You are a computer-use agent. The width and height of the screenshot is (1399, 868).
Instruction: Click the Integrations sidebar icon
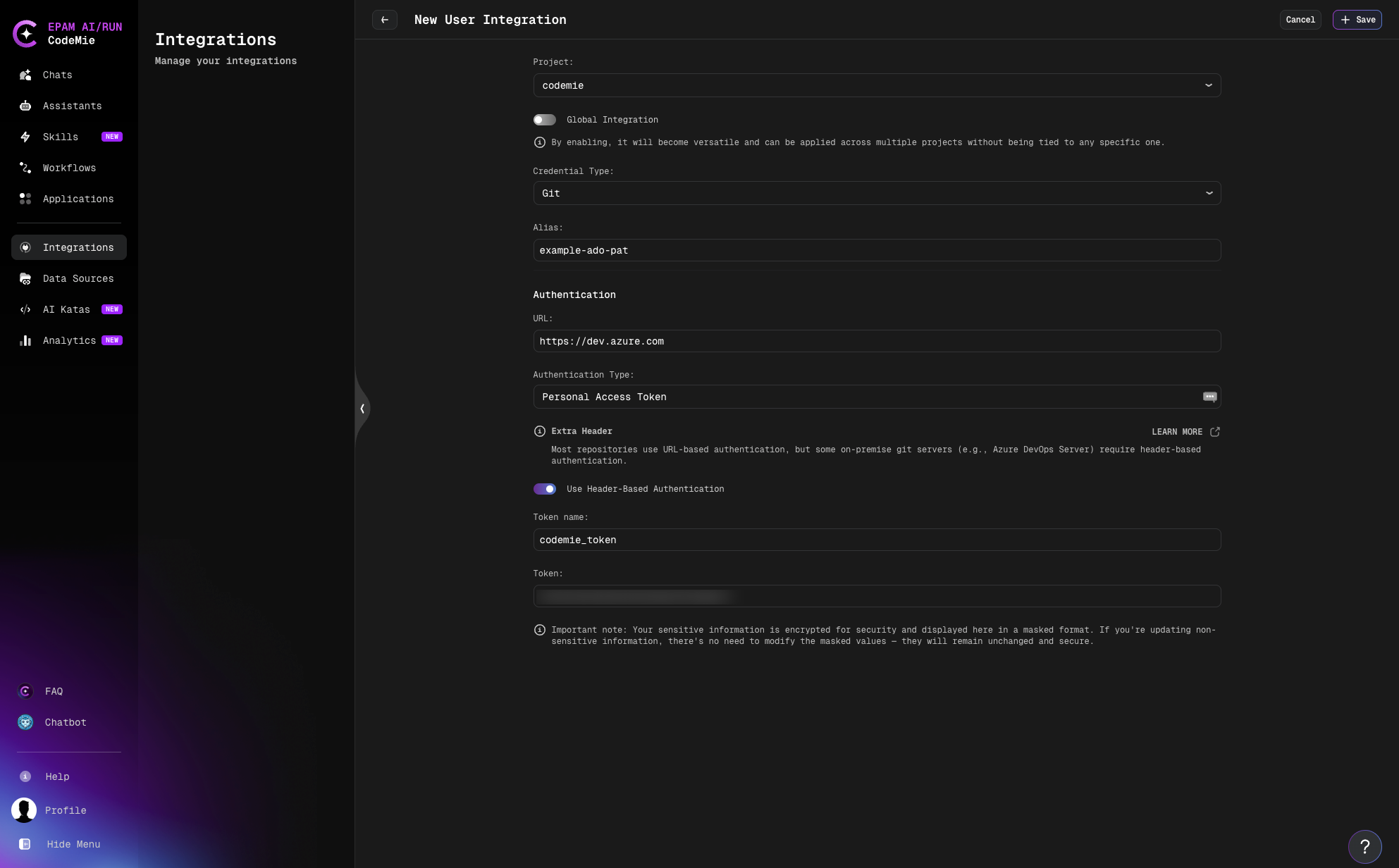(25, 247)
